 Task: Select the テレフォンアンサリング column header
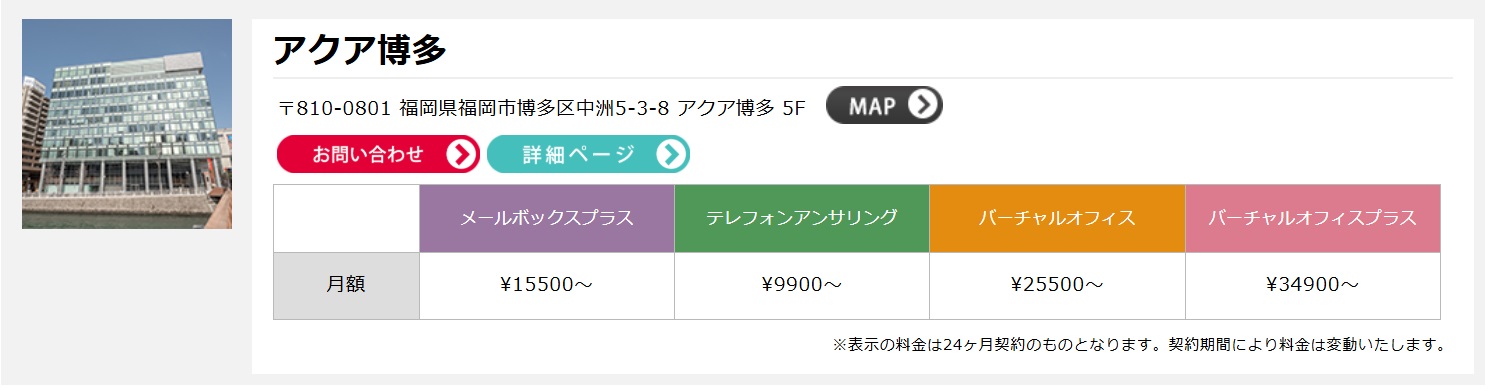[802, 218]
